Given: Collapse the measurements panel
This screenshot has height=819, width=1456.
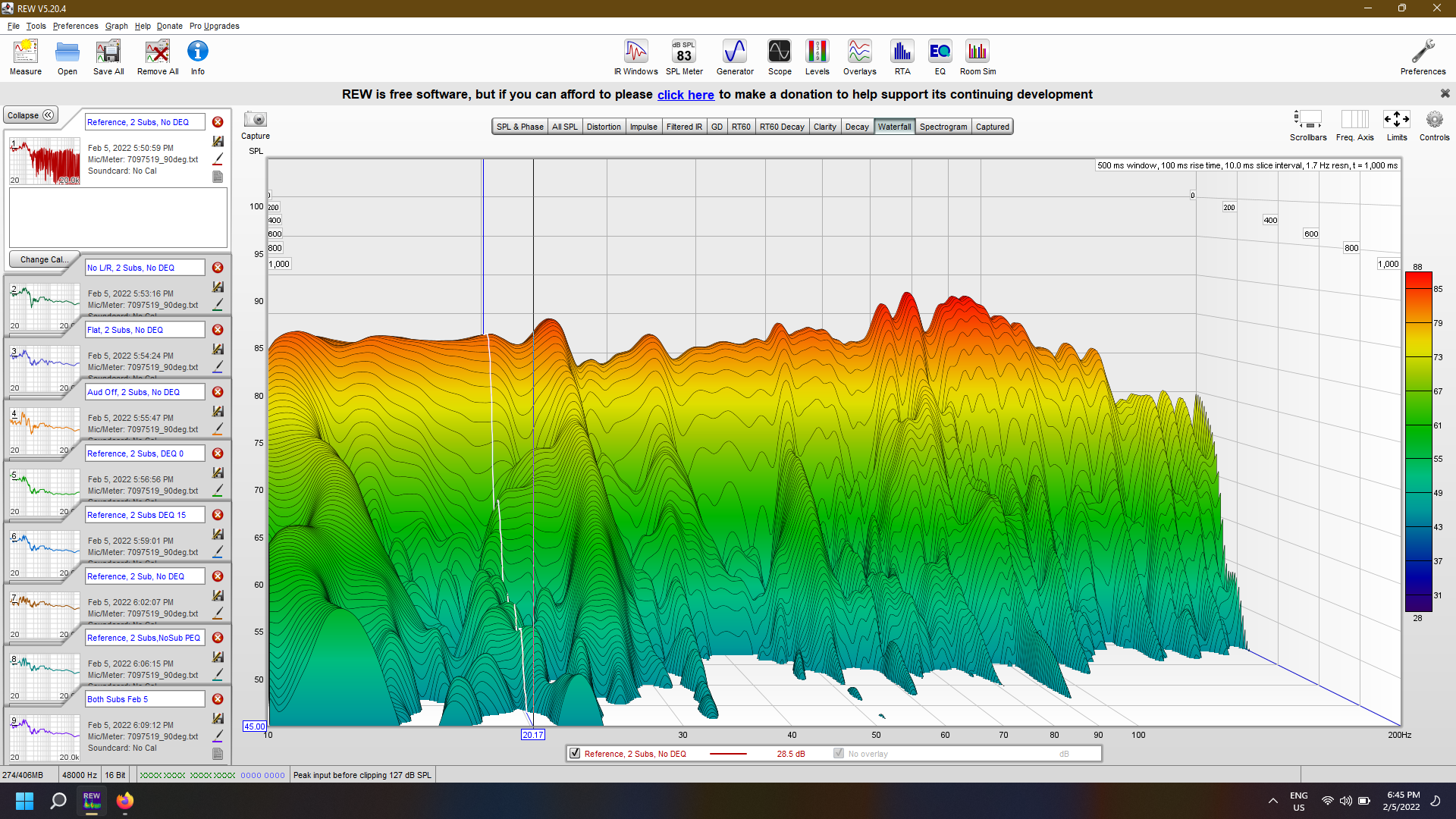Looking at the screenshot, I should coord(30,115).
